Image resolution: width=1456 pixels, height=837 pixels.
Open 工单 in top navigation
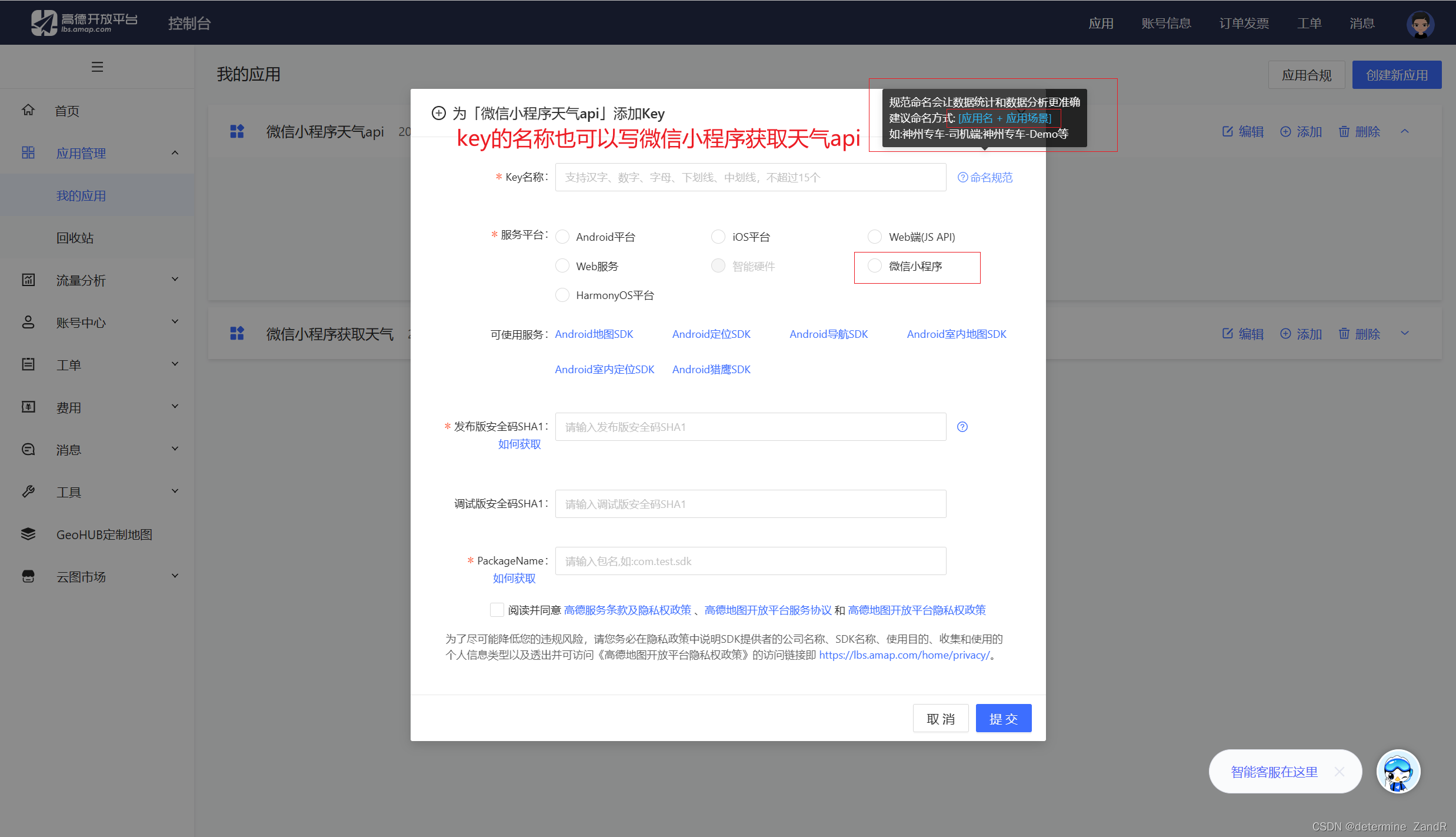point(1310,23)
